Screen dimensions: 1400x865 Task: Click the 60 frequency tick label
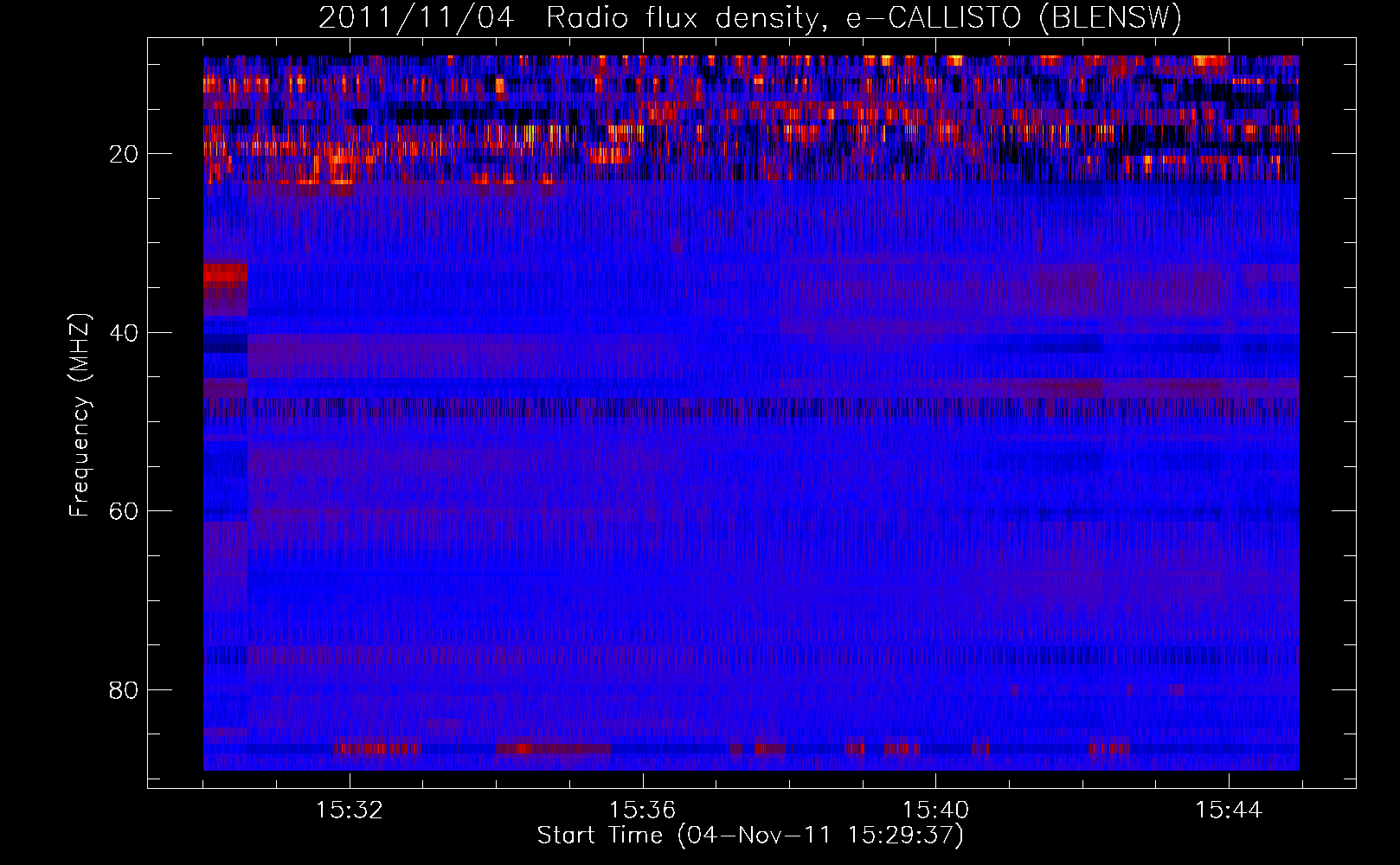(x=125, y=511)
